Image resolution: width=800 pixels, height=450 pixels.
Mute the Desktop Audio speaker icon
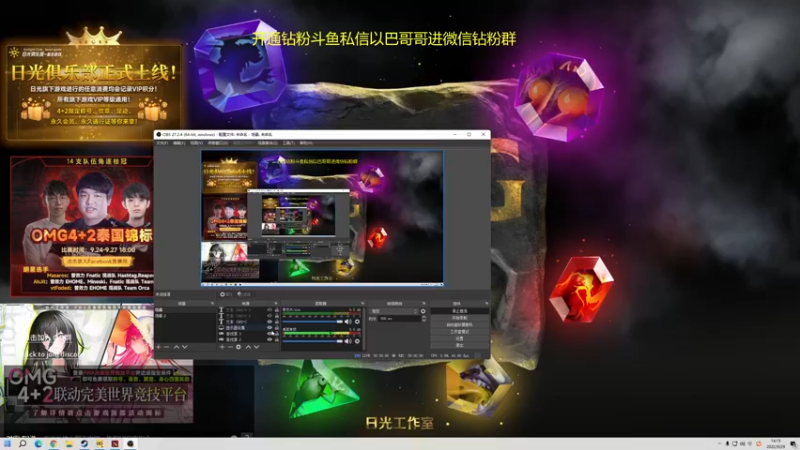pos(348,341)
